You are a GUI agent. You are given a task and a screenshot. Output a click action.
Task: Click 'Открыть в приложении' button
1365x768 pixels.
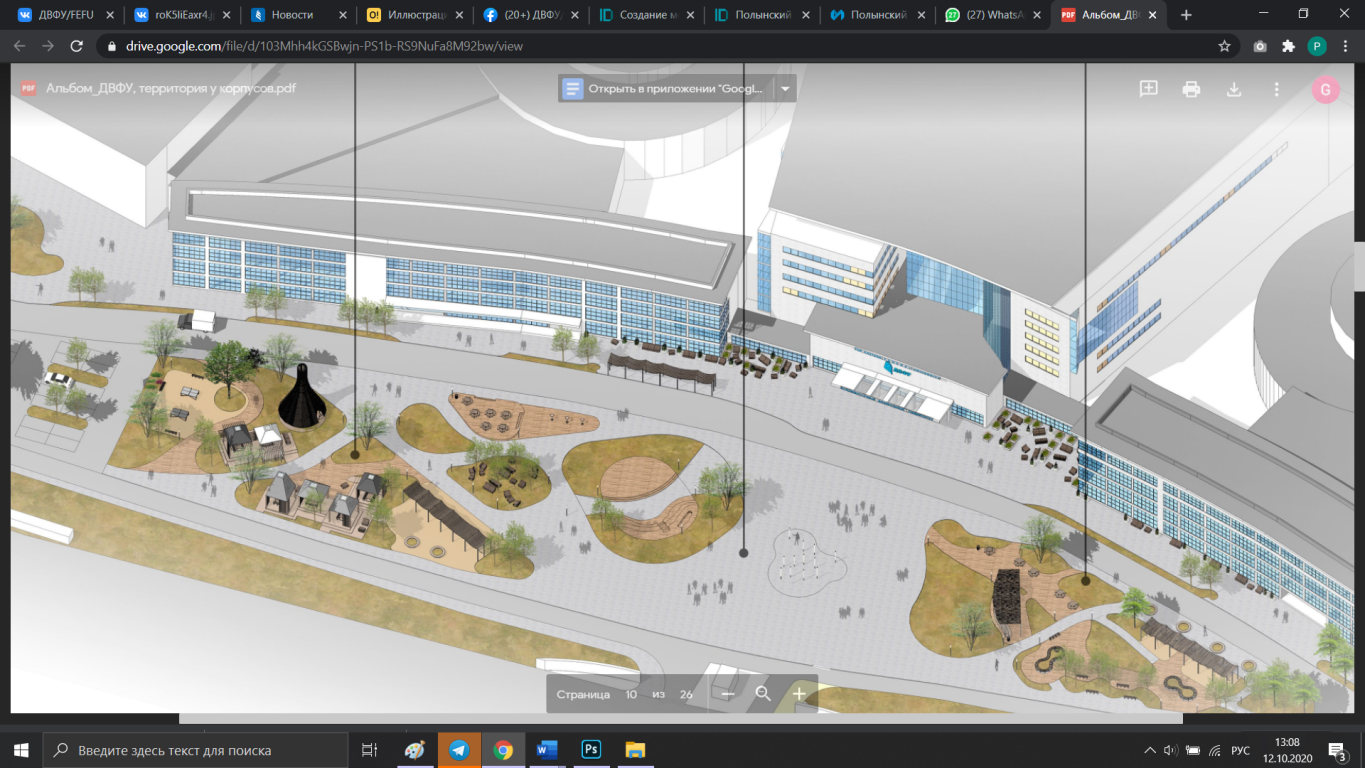tap(665, 89)
